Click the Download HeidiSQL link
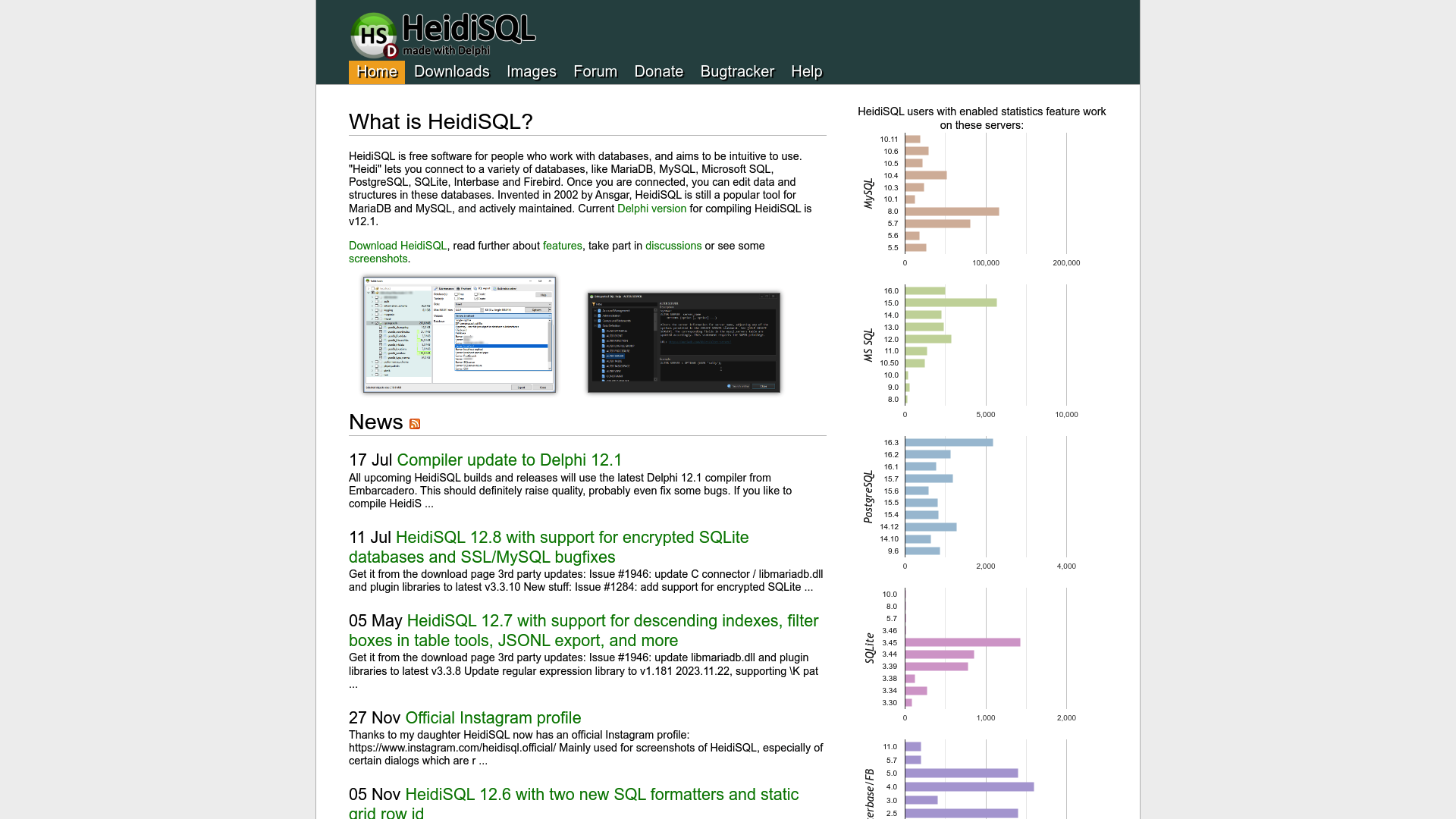Viewport: 1456px width, 819px height. pyautogui.click(x=398, y=246)
